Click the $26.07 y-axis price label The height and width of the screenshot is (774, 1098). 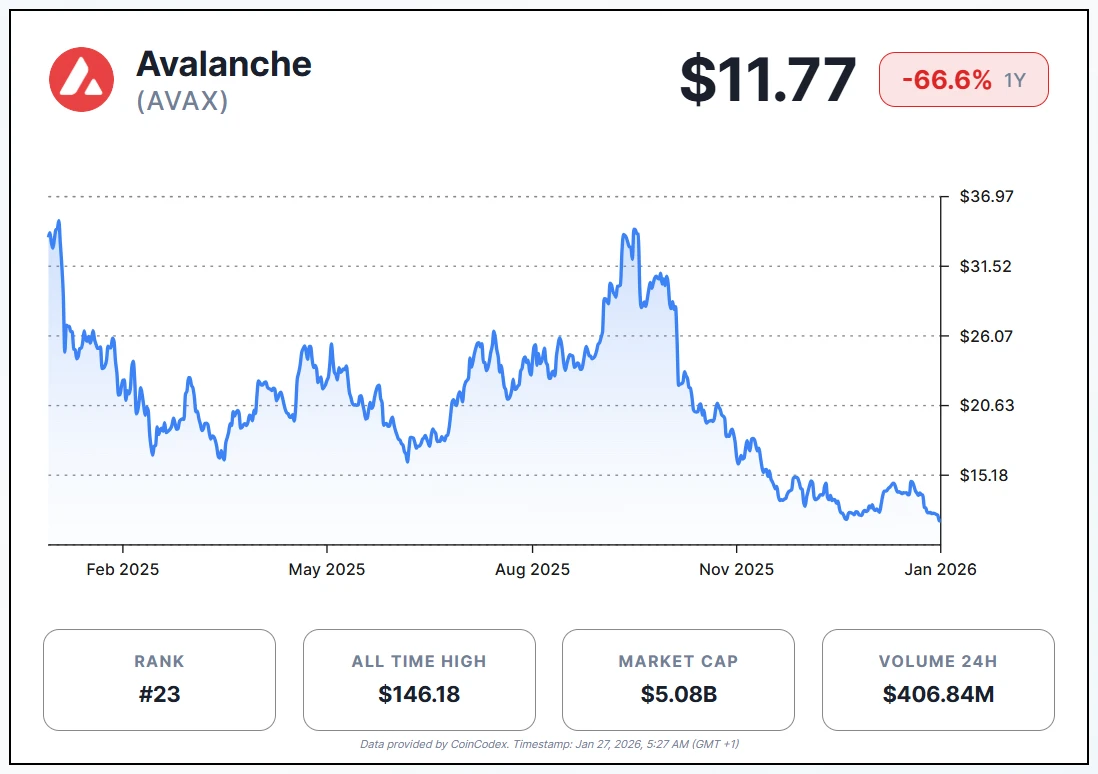click(x=985, y=336)
